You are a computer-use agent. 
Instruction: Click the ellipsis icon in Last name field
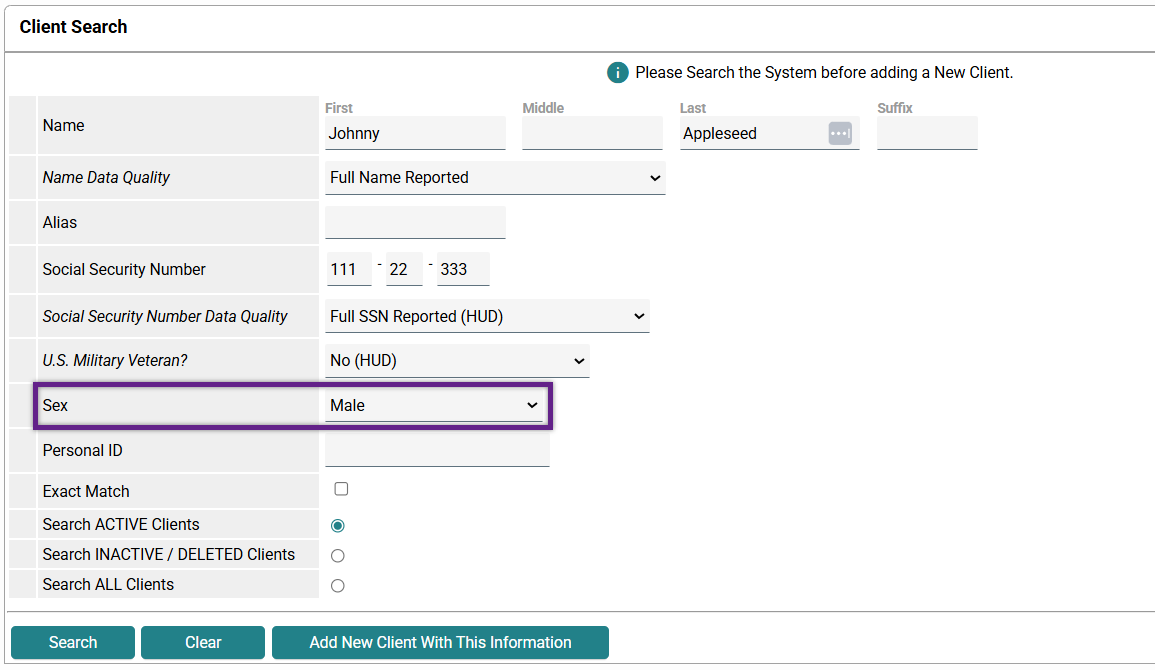[840, 133]
